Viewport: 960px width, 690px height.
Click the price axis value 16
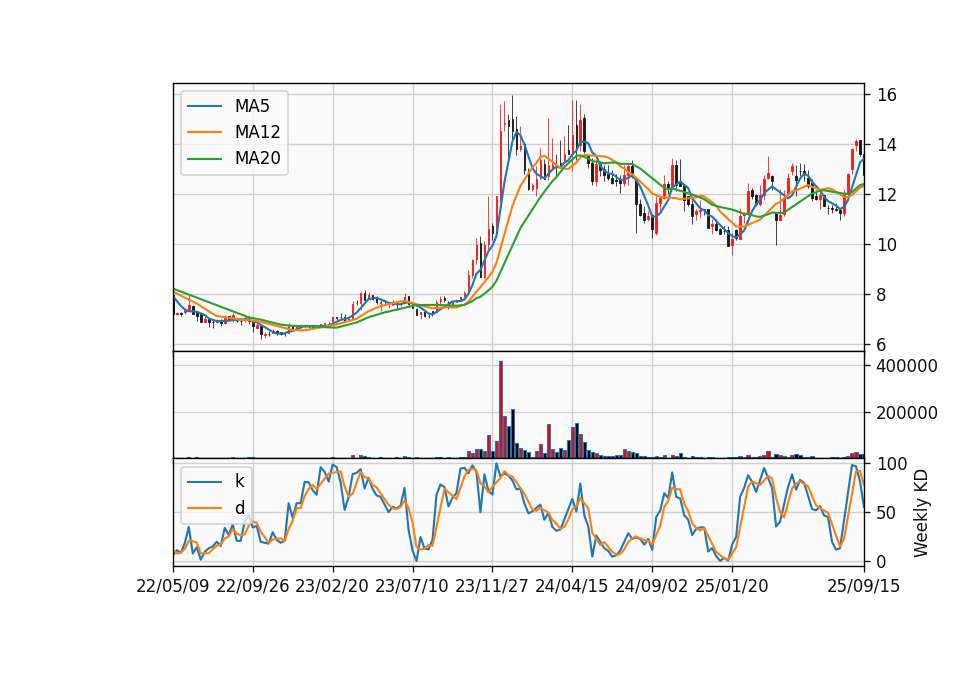887,95
